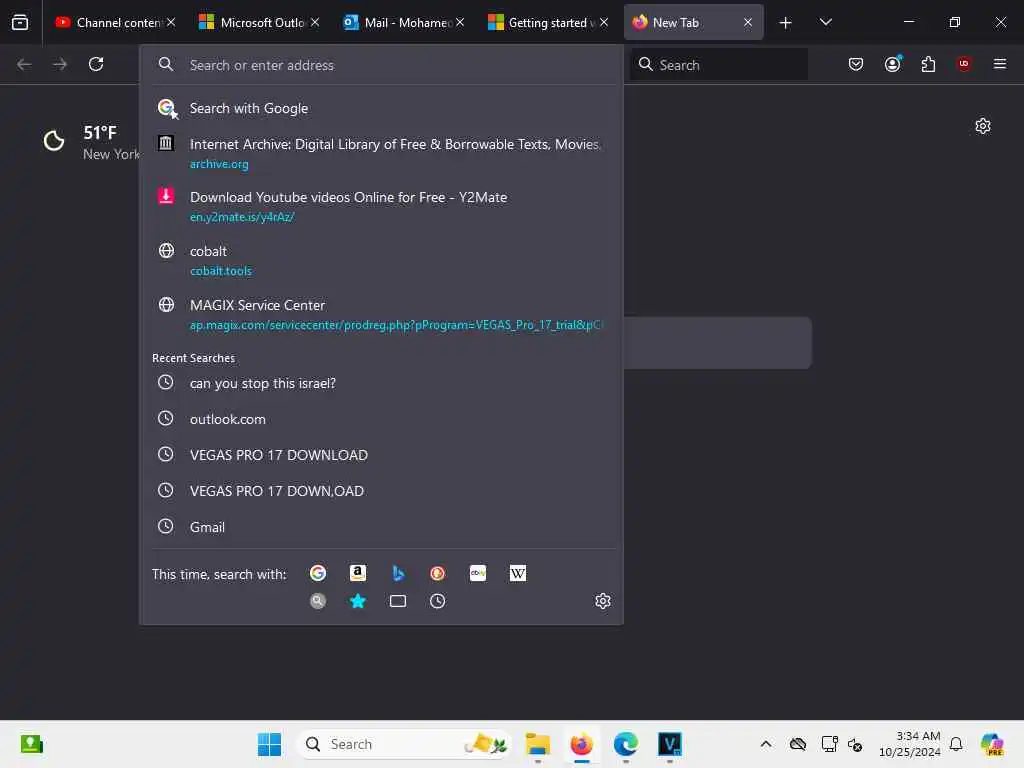The image size is (1024, 768).
Task: Click the toolbar Search box
Action: point(719,65)
